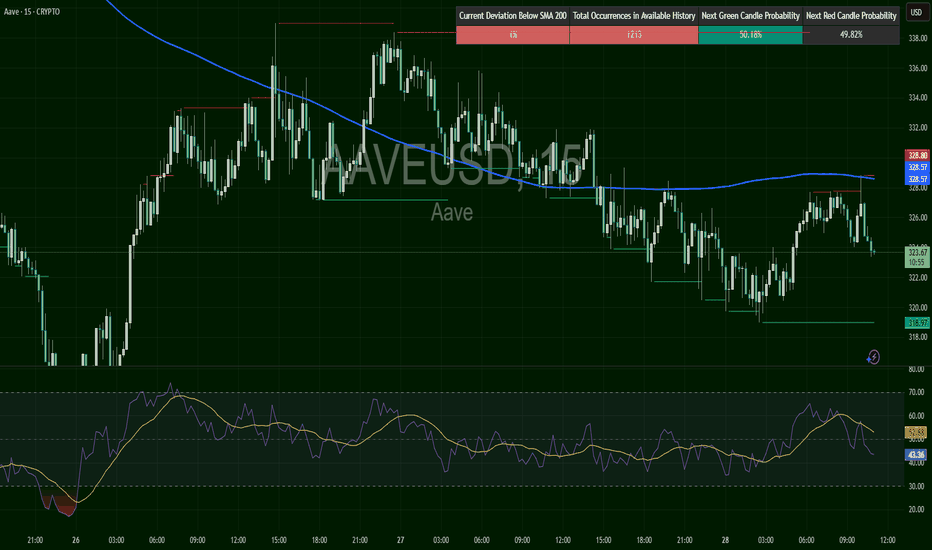Click the 334.00 price axis tick
932x550 pixels.
[x=917, y=98]
